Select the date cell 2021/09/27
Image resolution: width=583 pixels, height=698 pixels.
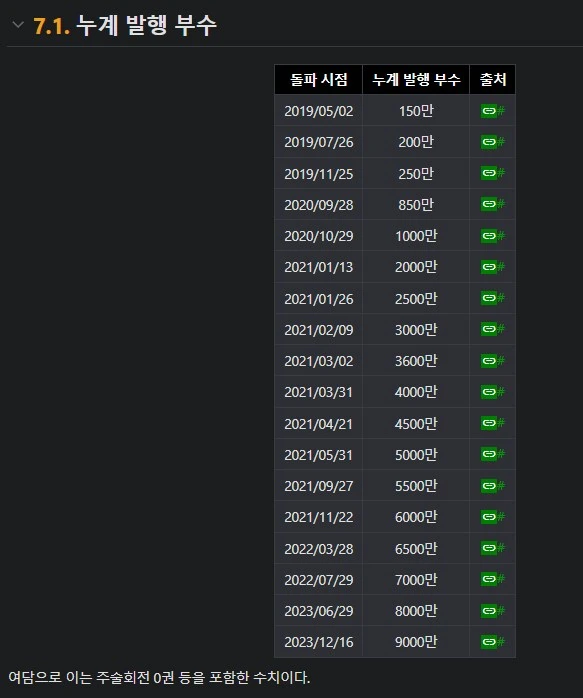point(319,485)
